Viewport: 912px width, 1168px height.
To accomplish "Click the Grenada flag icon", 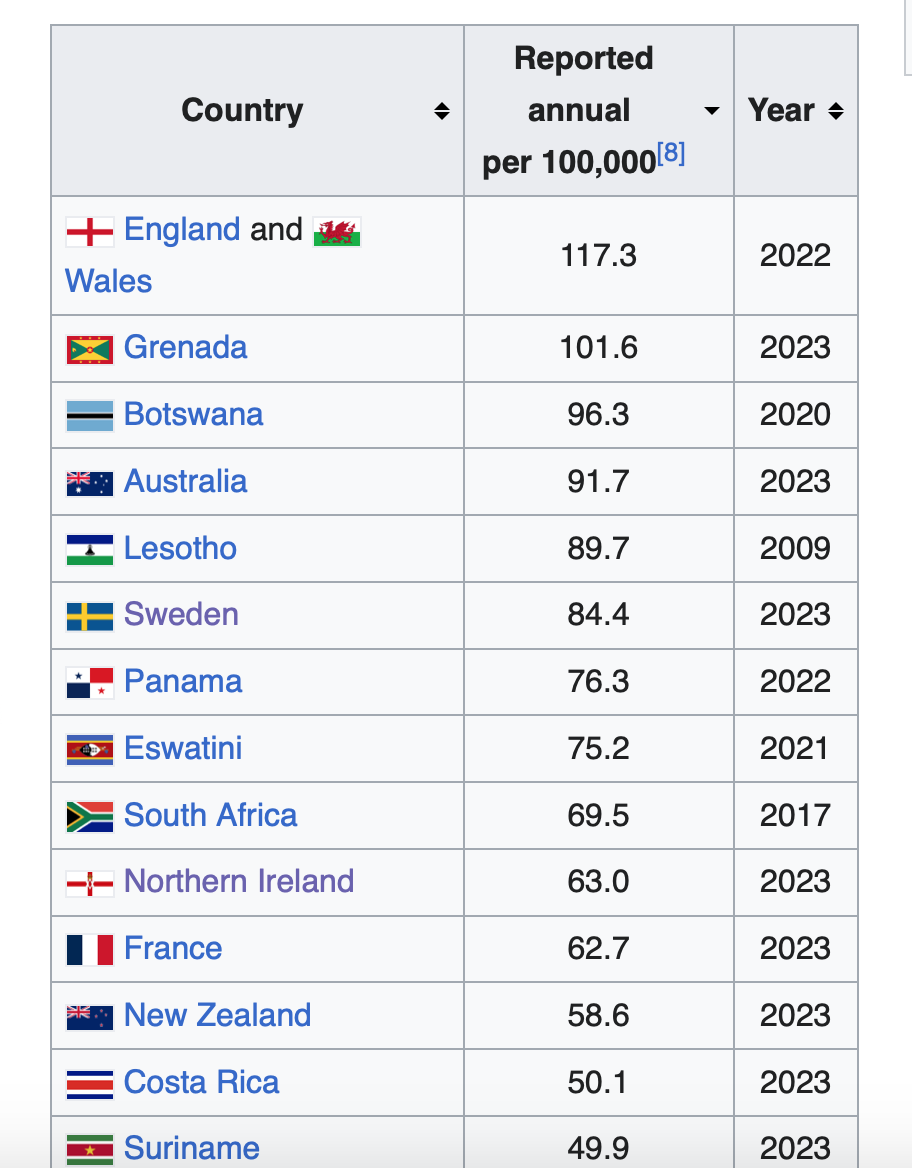I will [x=90, y=349].
